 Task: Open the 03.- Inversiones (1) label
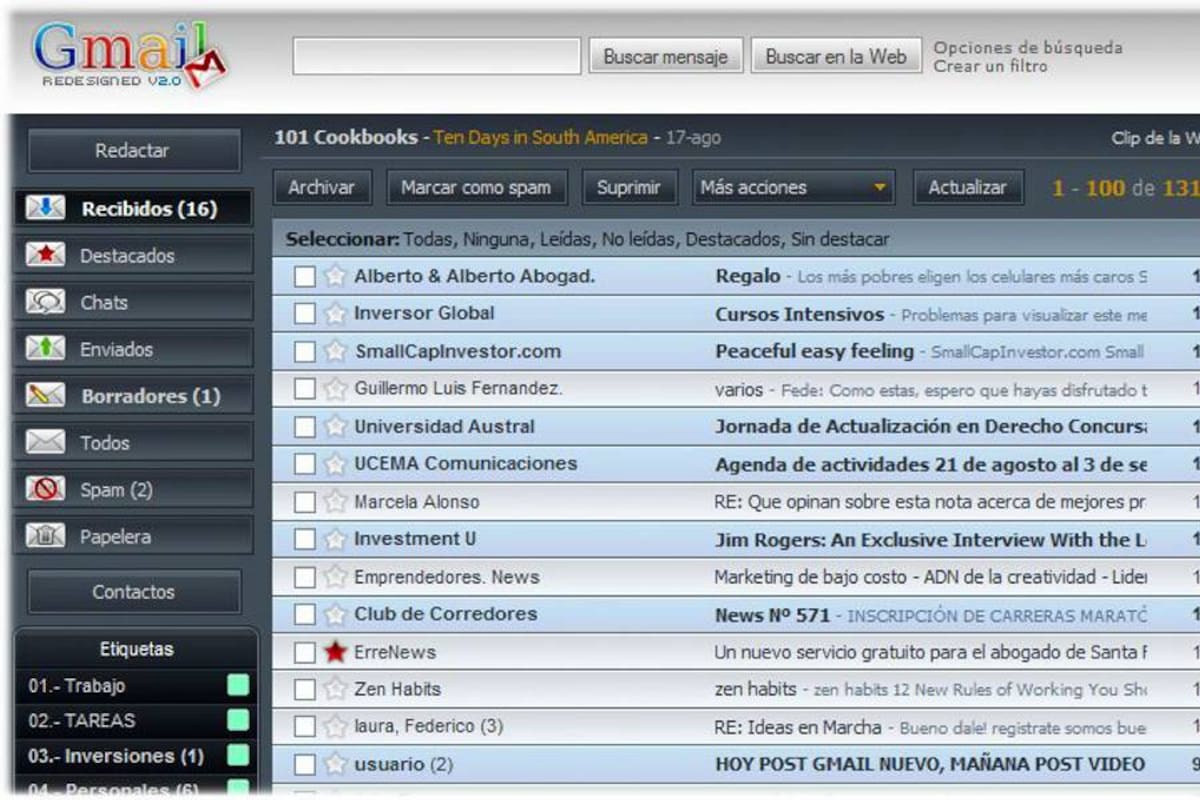[116, 756]
